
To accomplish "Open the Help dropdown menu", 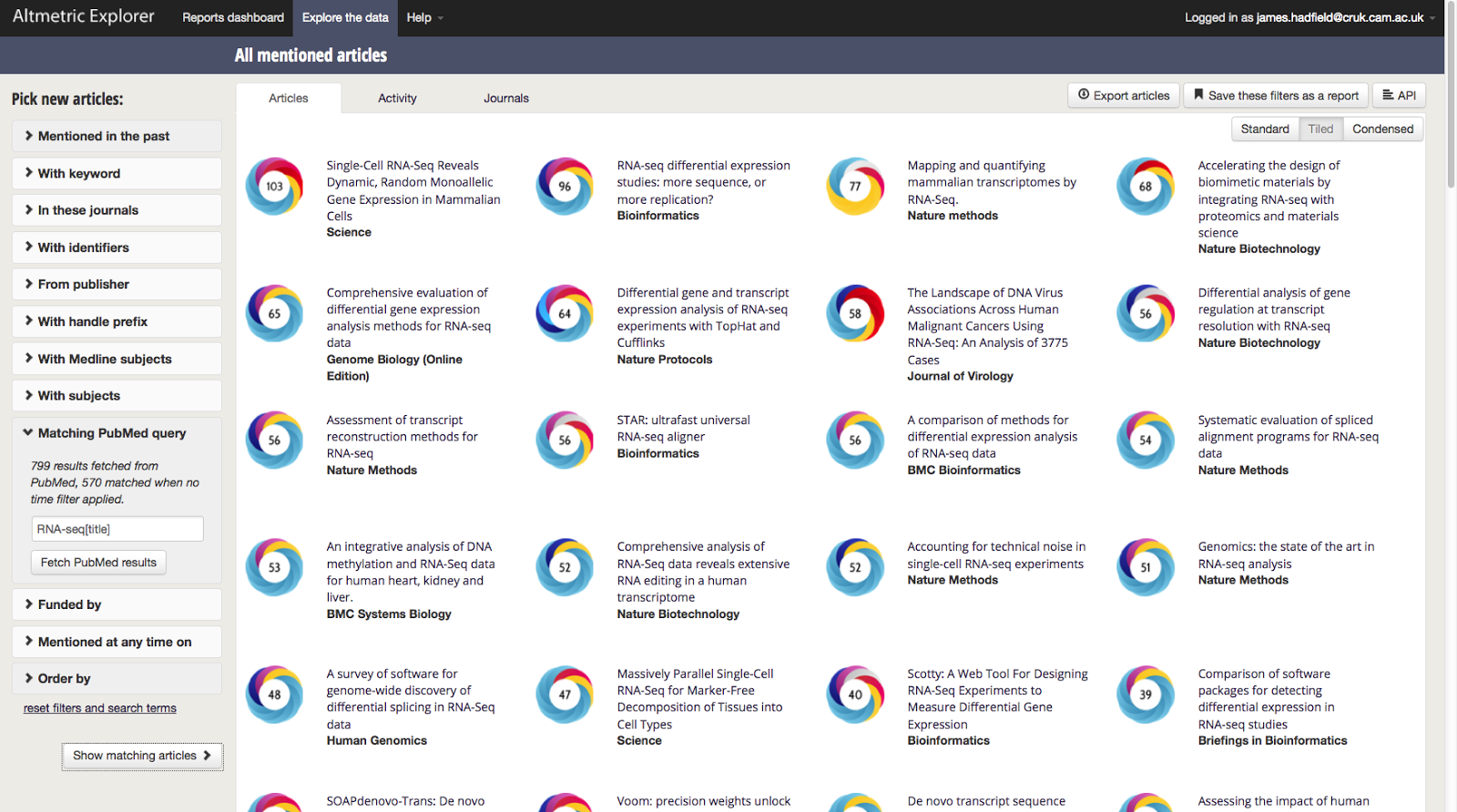I will (424, 17).
